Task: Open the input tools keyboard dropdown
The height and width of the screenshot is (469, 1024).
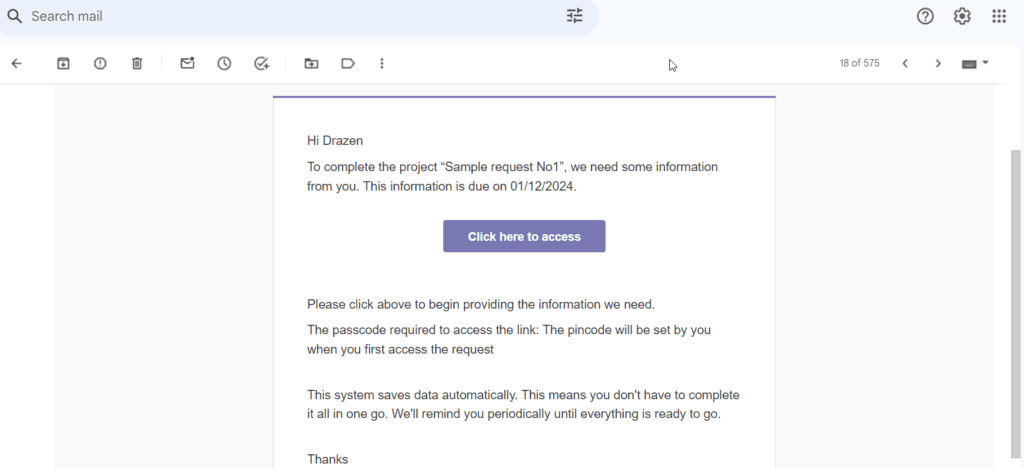Action: (975, 63)
